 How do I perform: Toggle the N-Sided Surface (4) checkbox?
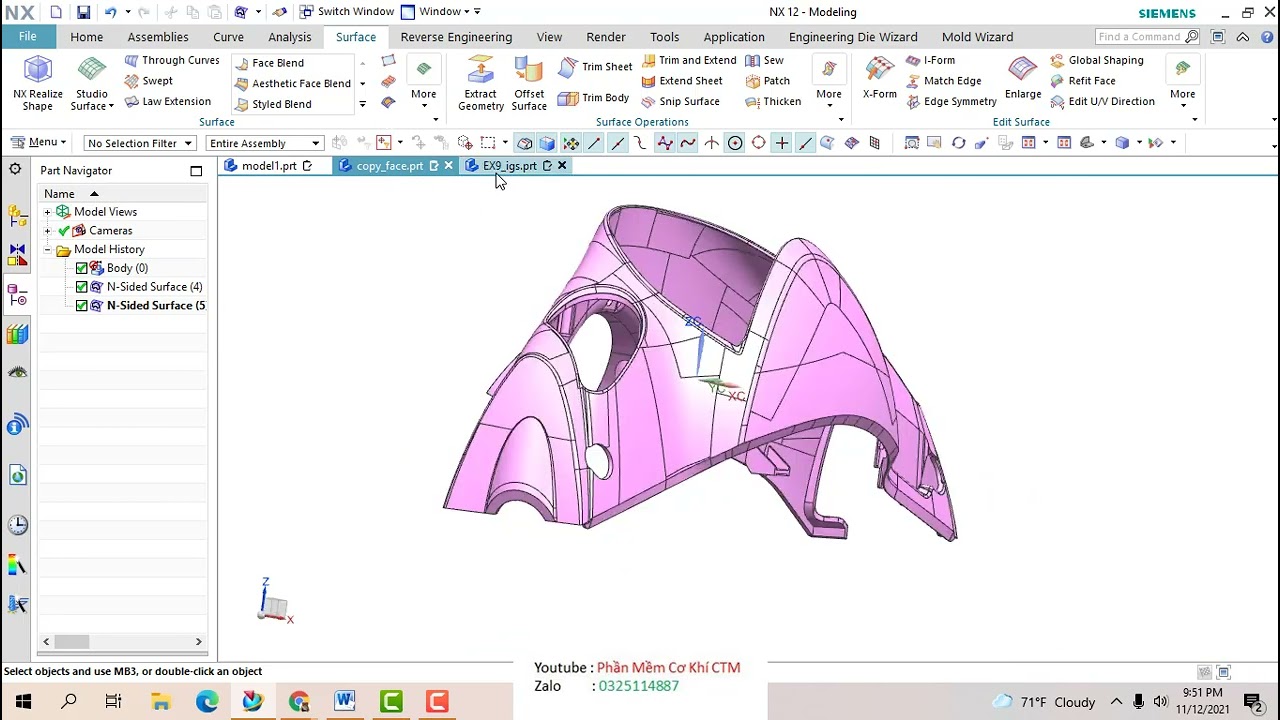pos(82,287)
